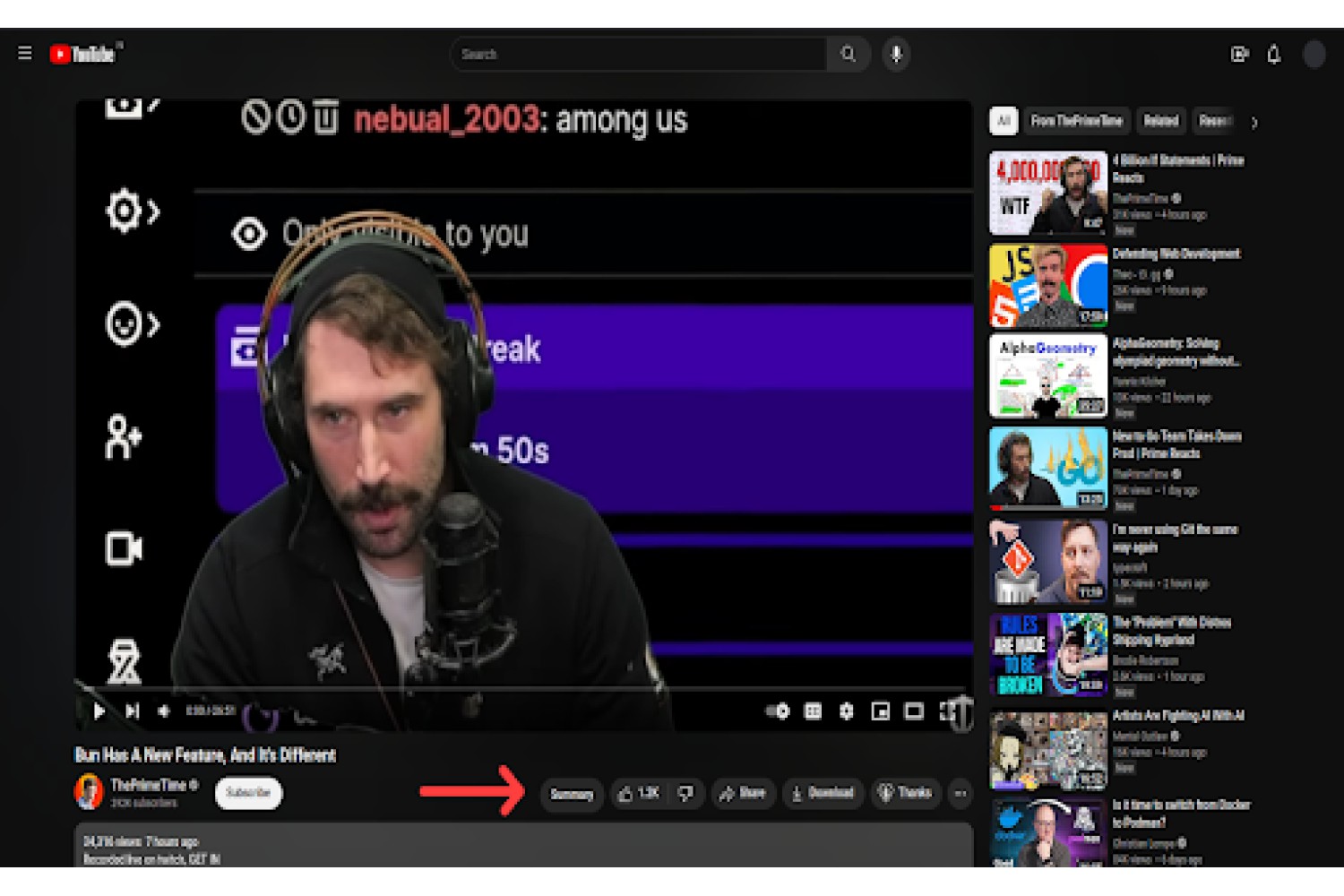Toggle subtitles in the player controls
The height and width of the screenshot is (896, 1344).
(x=813, y=711)
